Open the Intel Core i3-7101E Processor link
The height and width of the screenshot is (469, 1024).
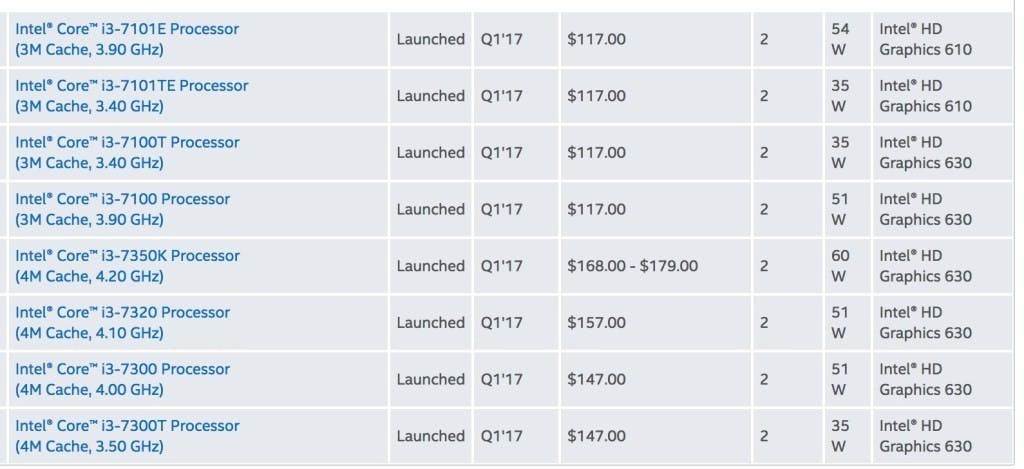pos(127,30)
